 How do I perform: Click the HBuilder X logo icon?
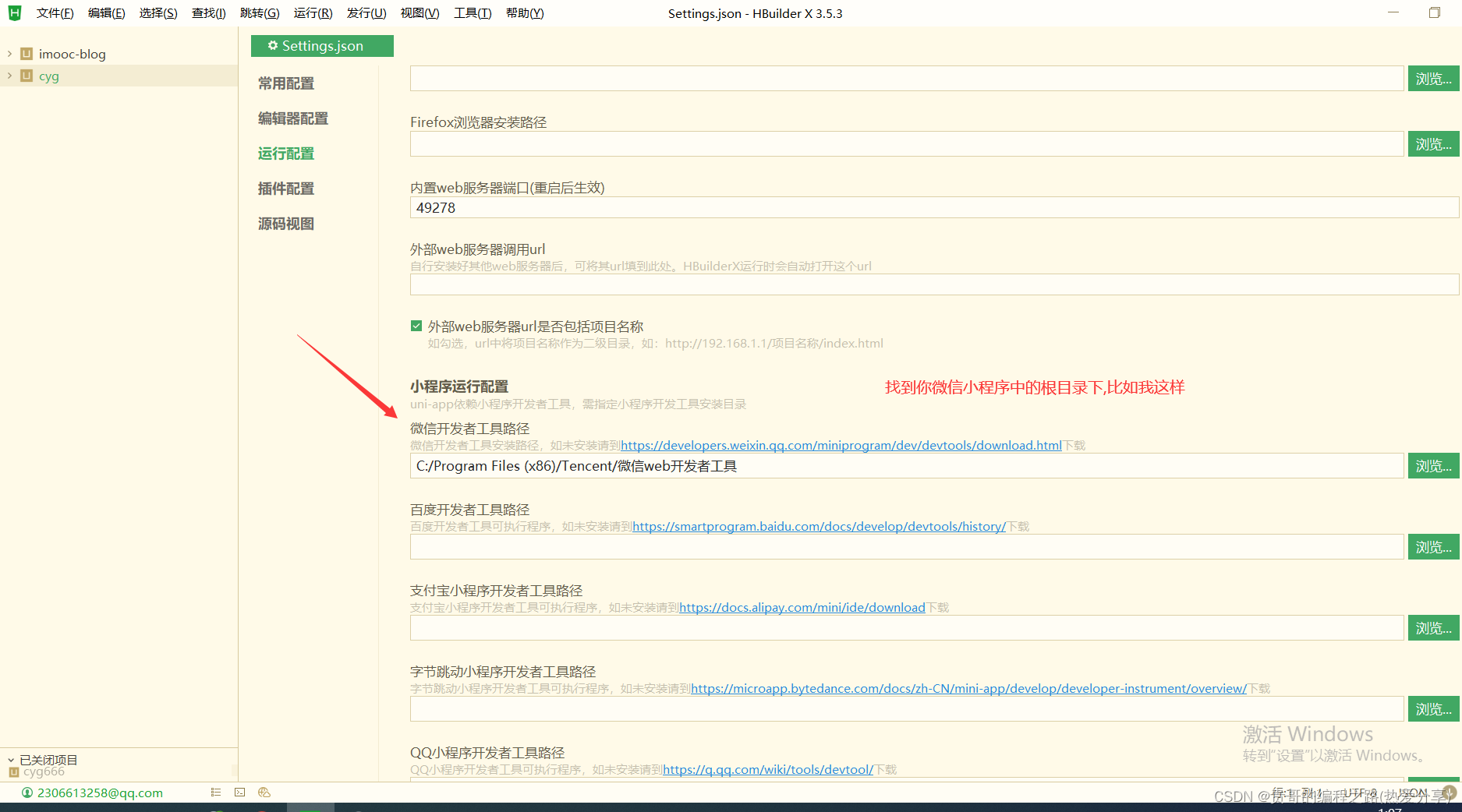pyautogui.click(x=14, y=12)
